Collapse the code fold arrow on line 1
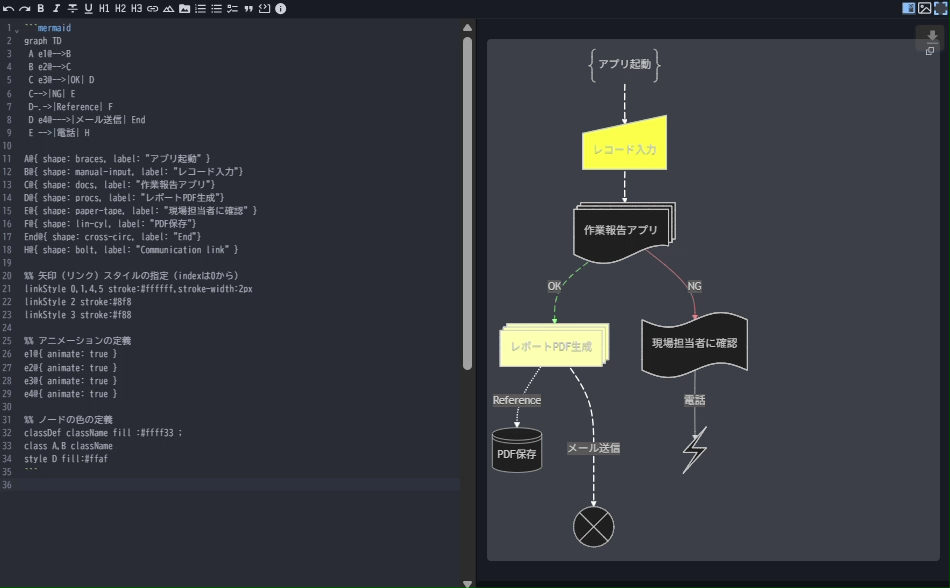This screenshot has height=588, width=950. tap(17, 29)
